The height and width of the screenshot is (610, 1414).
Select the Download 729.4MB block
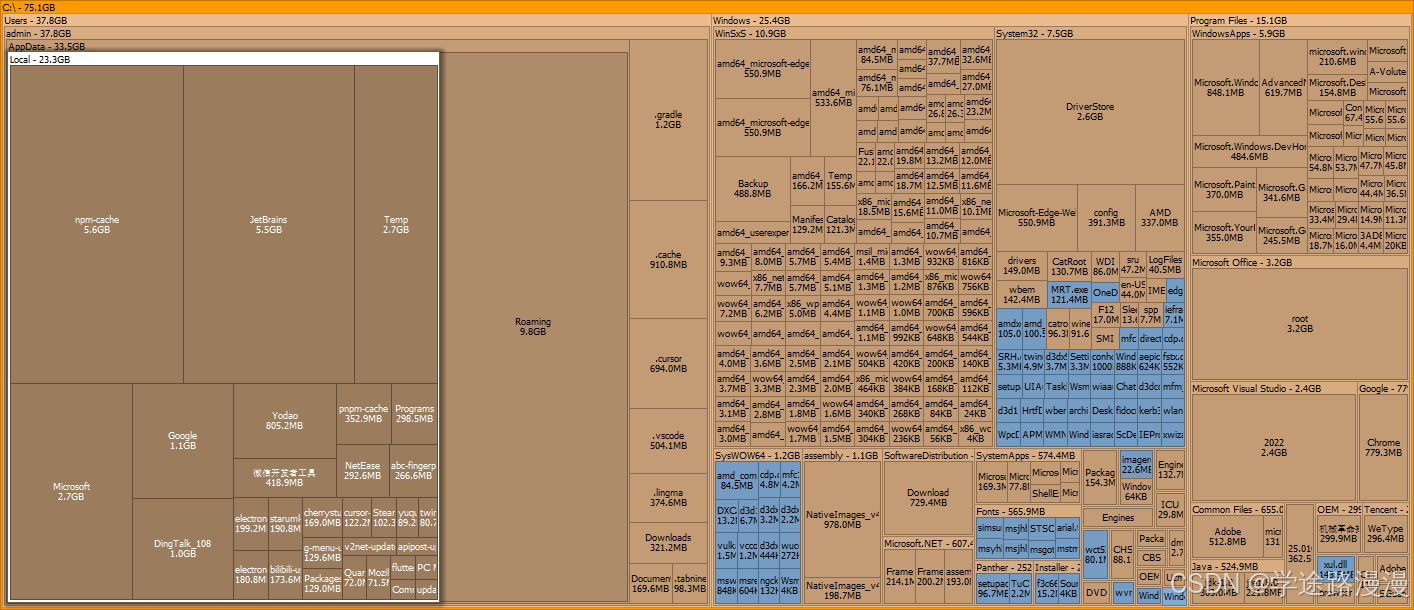click(x=928, y=498)
